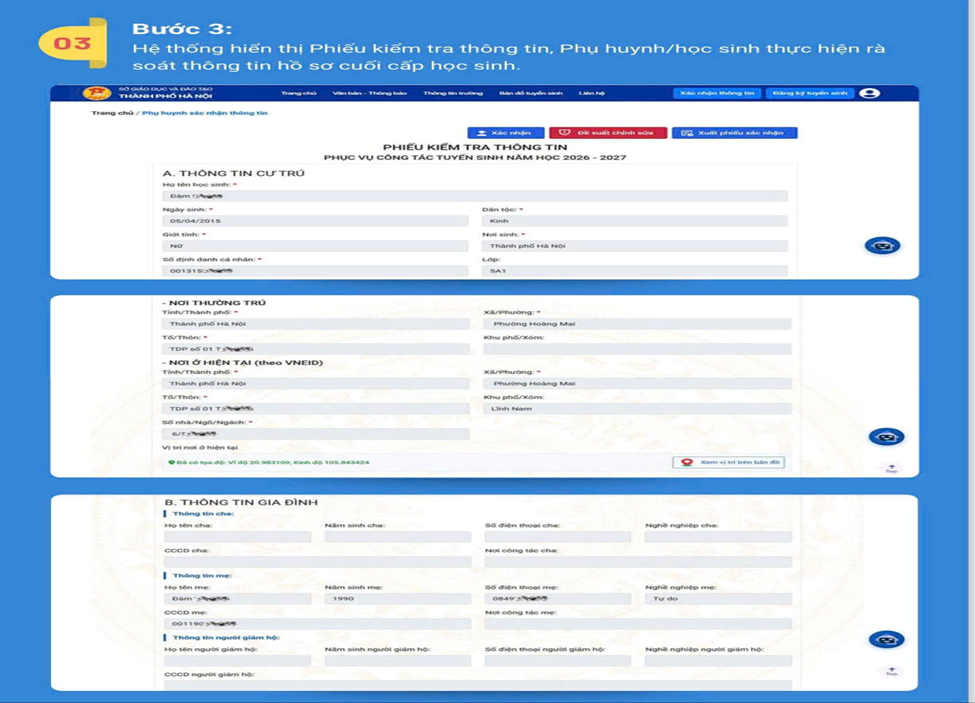
Task: Open the "Dân tộc" field
Action: 634,221
